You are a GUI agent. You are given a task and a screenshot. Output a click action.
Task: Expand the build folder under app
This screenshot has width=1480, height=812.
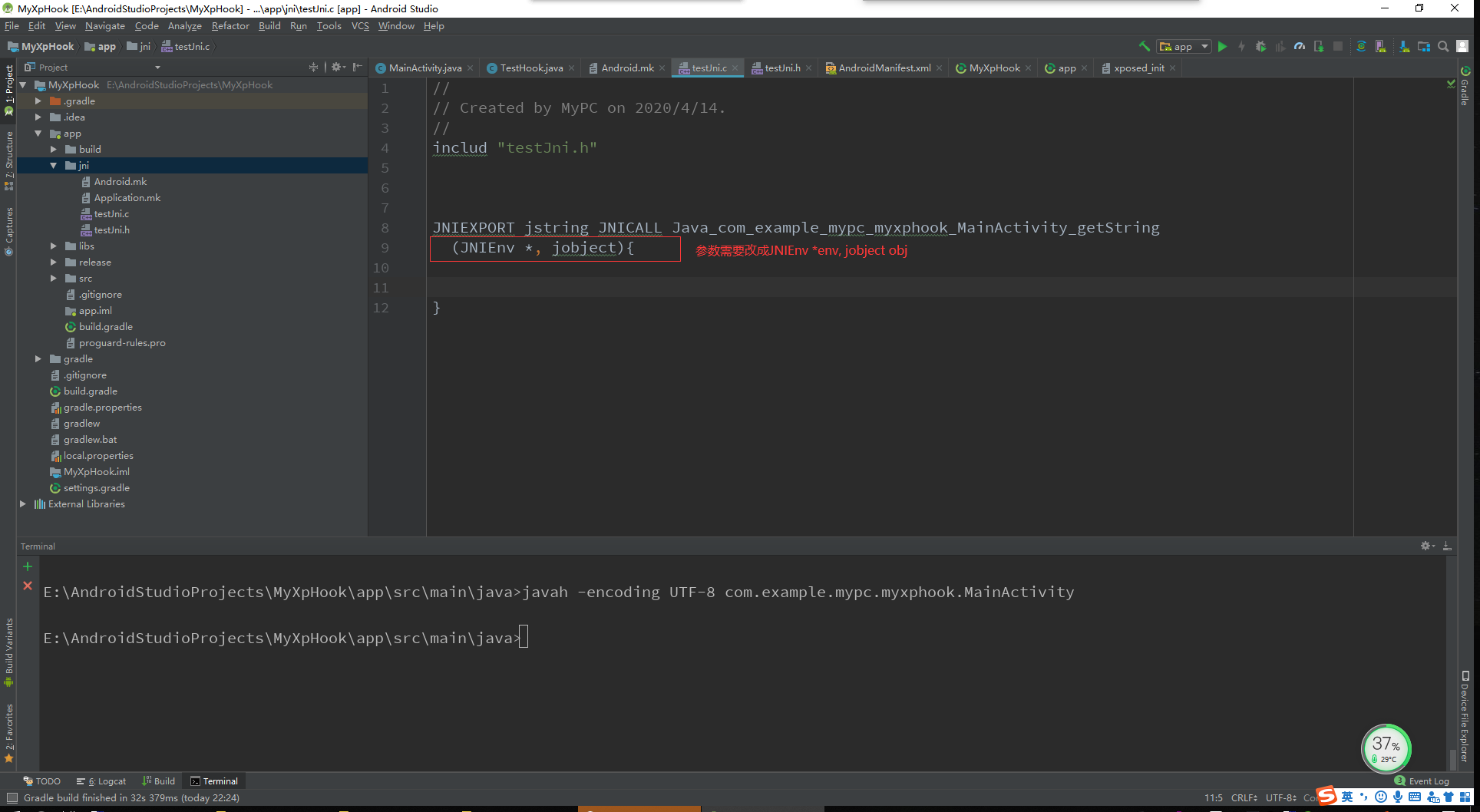coord(54,150)
